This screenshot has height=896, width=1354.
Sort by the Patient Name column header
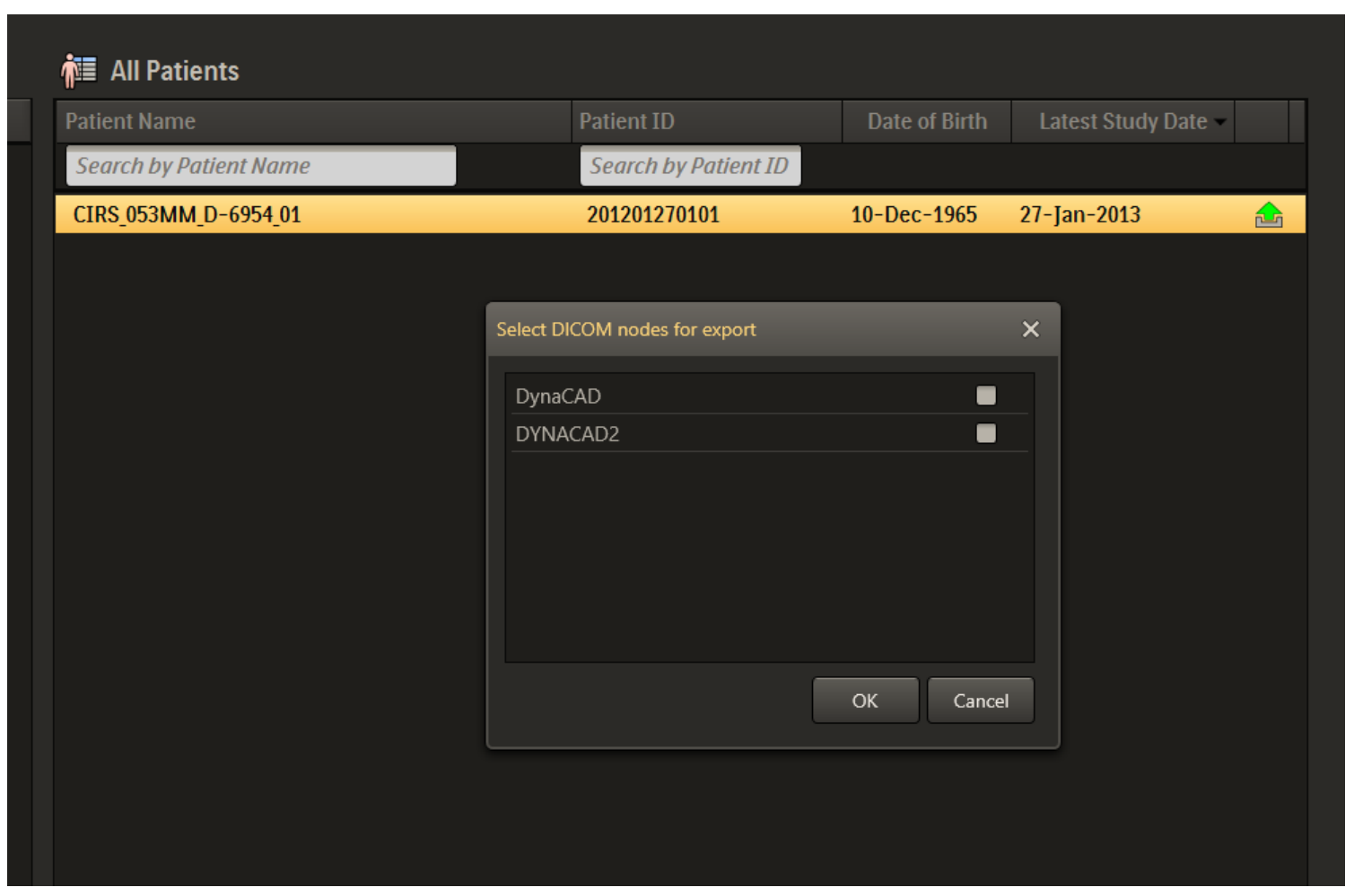pos(313,121)
